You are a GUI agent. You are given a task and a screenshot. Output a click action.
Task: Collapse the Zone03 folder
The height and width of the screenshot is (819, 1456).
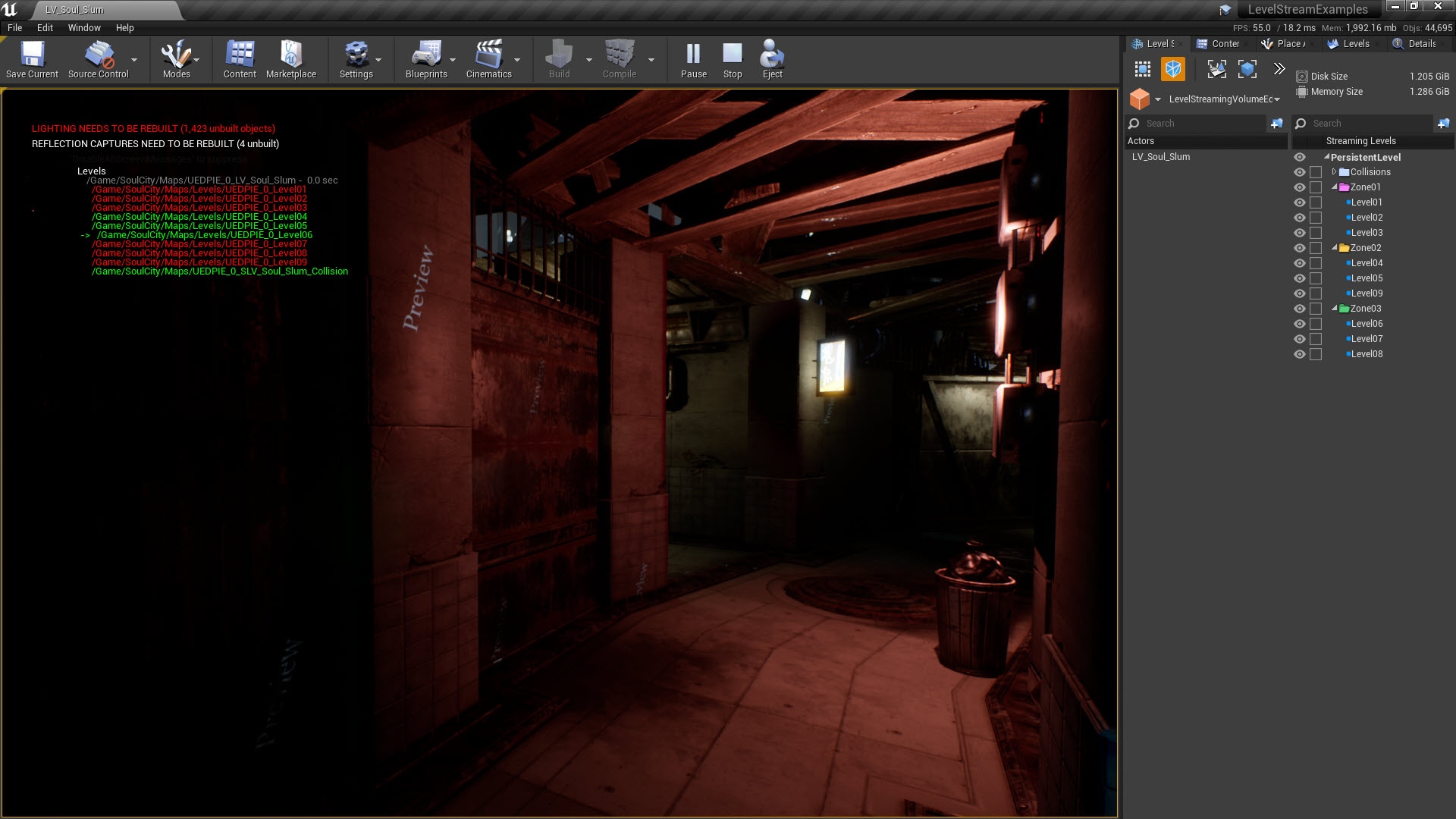tap(1335, 308)
